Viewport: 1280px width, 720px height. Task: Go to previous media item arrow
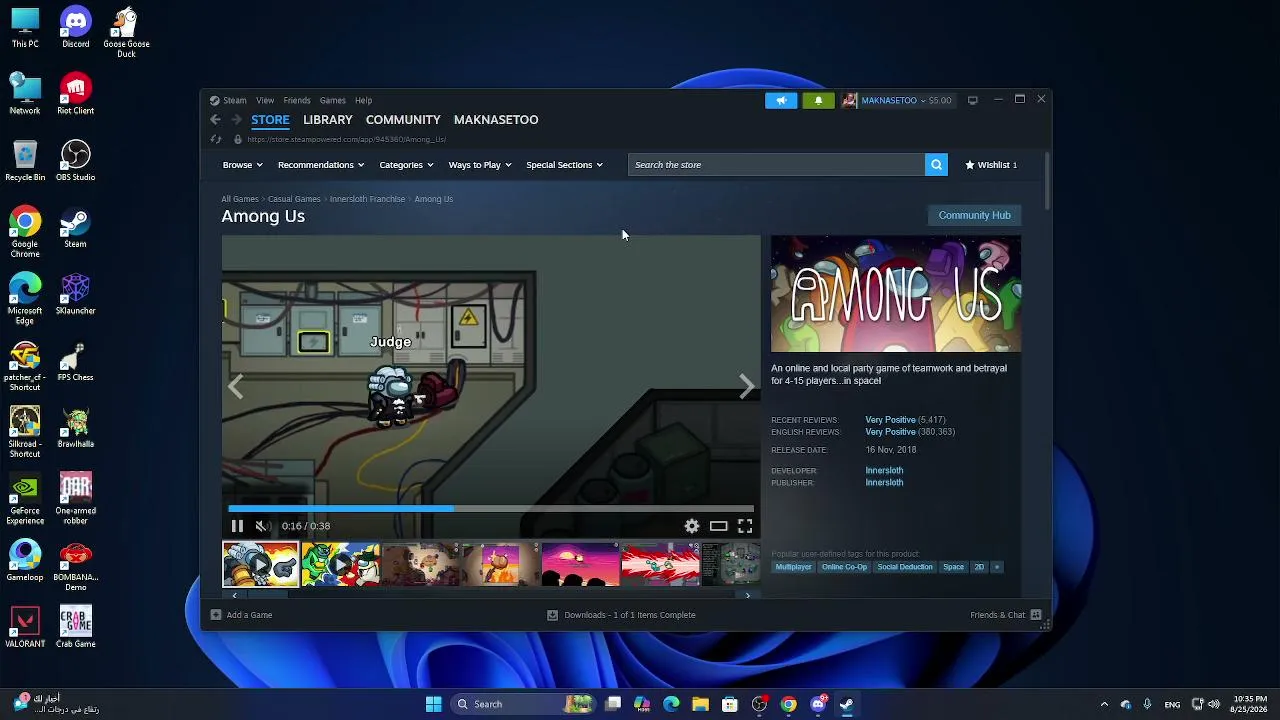[236, 387]
